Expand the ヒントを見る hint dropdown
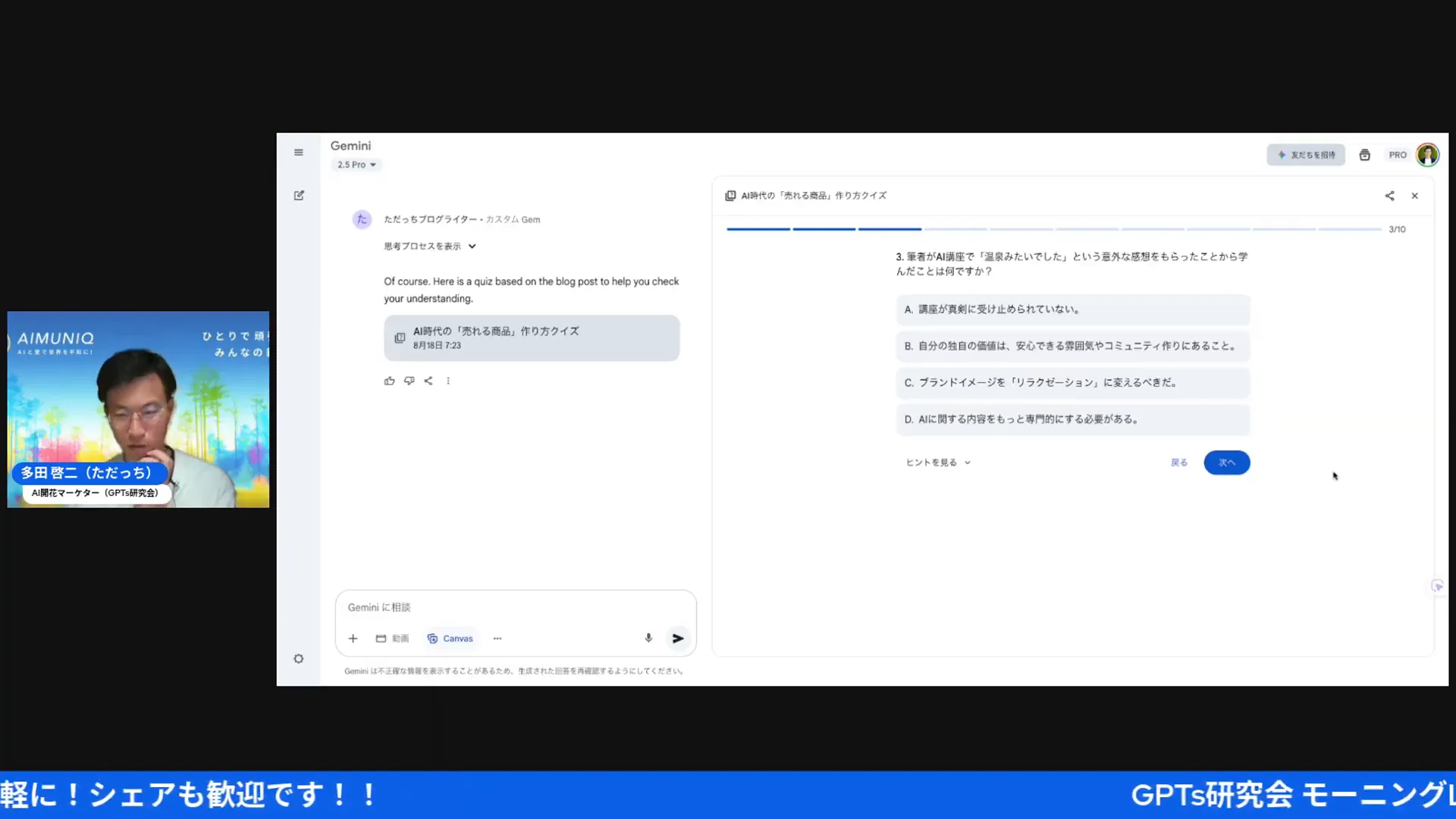The width and height of the screenshot is (1456, 819). (x=938, y=463)
